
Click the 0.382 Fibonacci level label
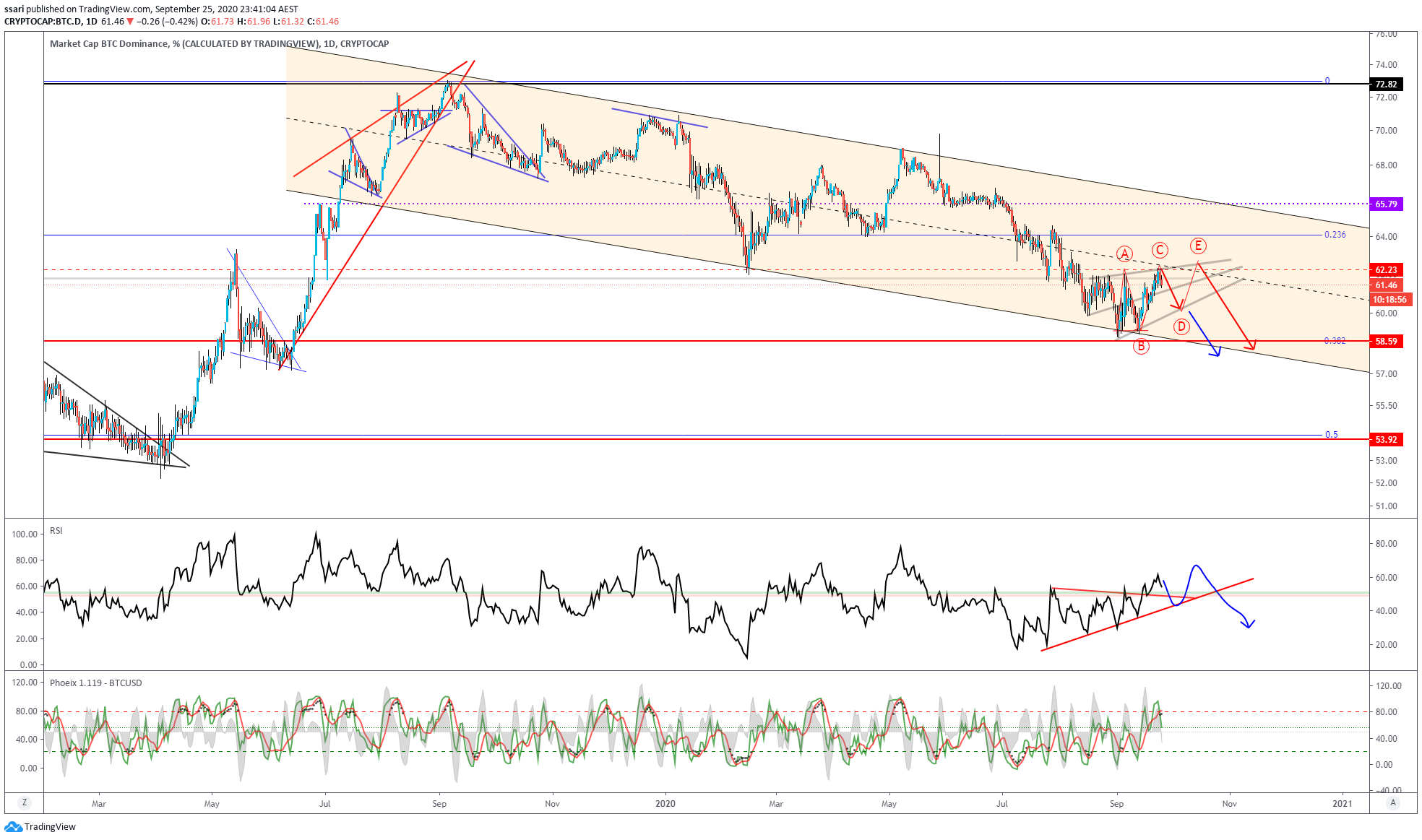1335,341
